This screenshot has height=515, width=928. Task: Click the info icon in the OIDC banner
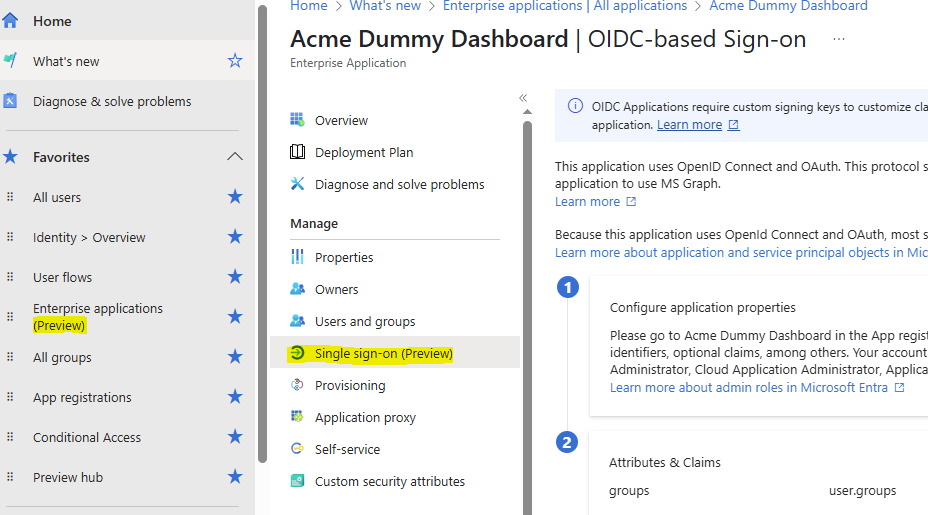[x=575, y=105]
